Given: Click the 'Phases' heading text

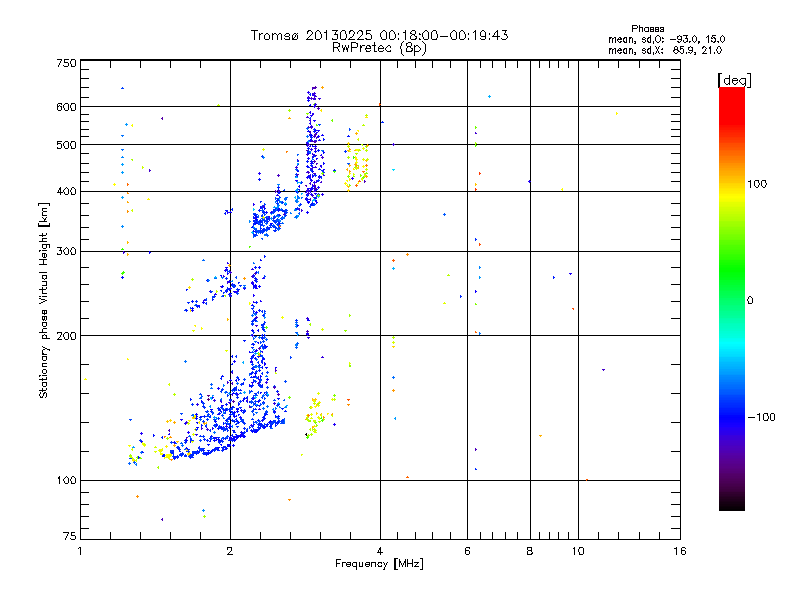Looking at the screenshot, I should click(647, 29).
